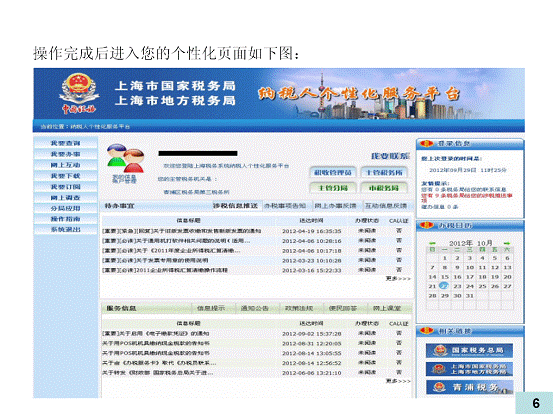Click the 主管税务所 contact button
This screenshot has height=414, width=553.
pyautogui.click(x=384, y=172)
